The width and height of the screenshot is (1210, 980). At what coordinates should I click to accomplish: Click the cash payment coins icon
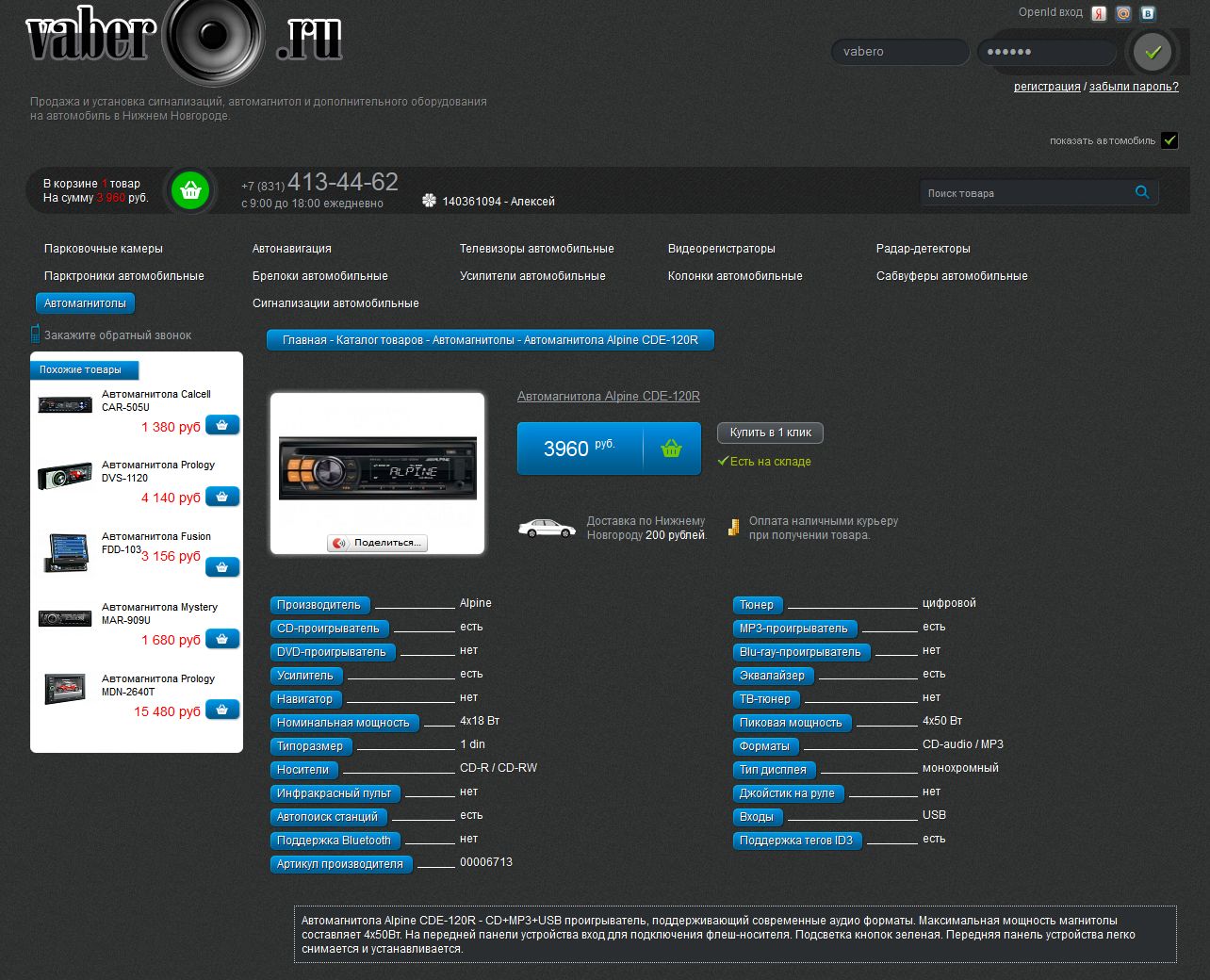(733, 528)
